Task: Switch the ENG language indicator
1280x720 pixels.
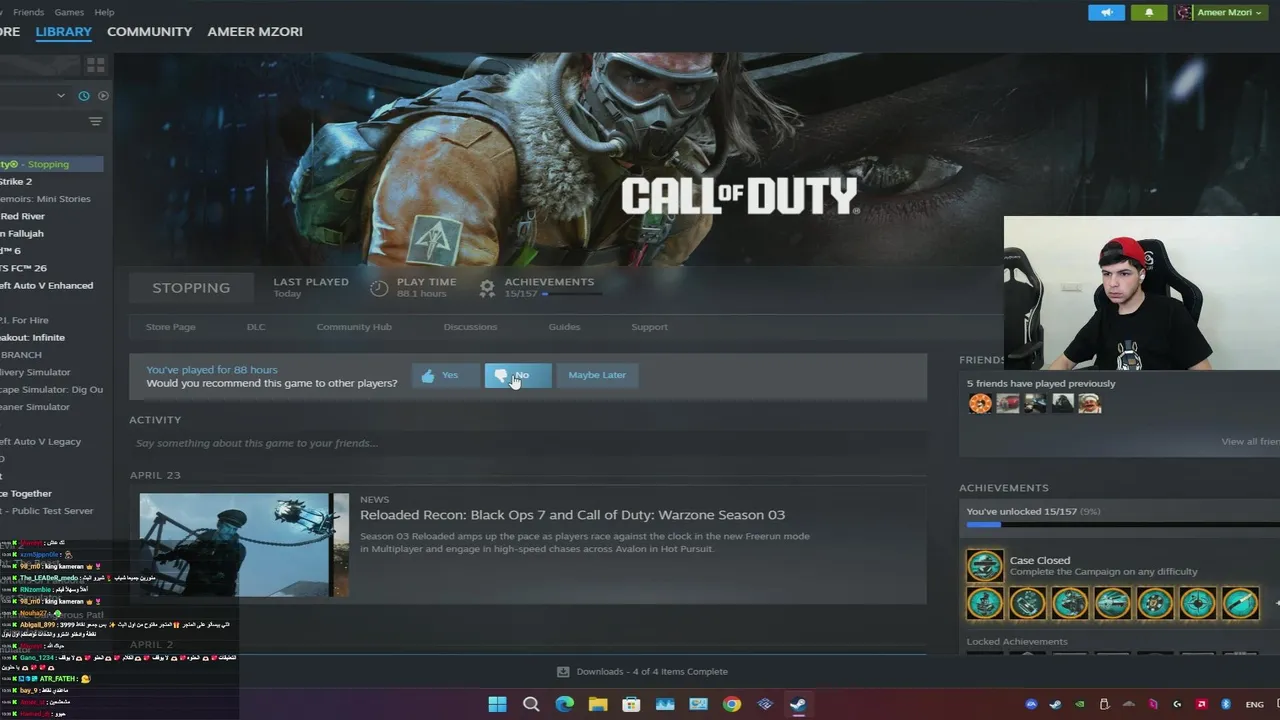Action: [x=1254, y=704]
